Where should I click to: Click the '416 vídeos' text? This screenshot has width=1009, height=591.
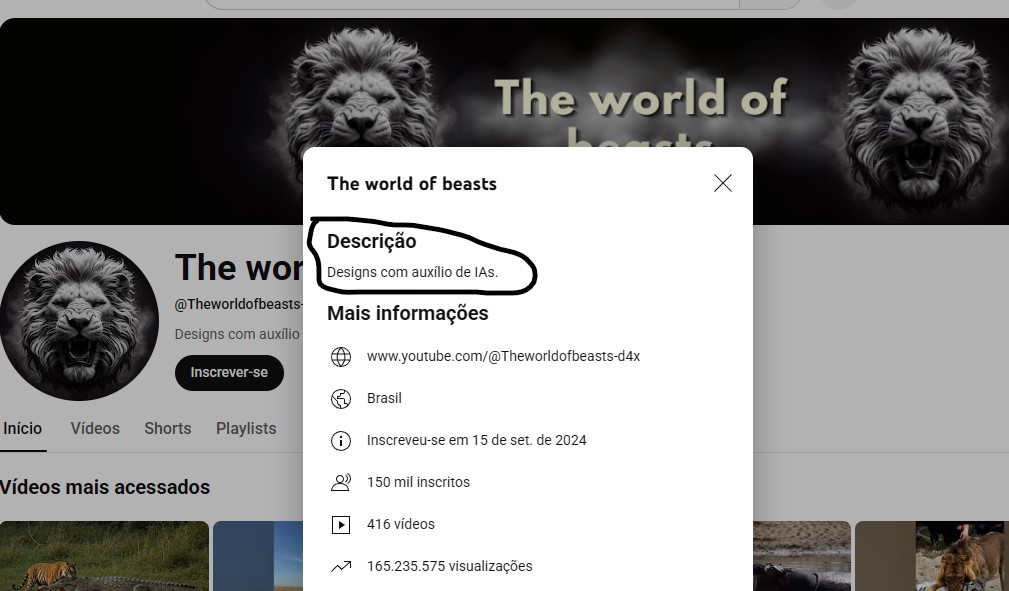click(x=401, y=524)
